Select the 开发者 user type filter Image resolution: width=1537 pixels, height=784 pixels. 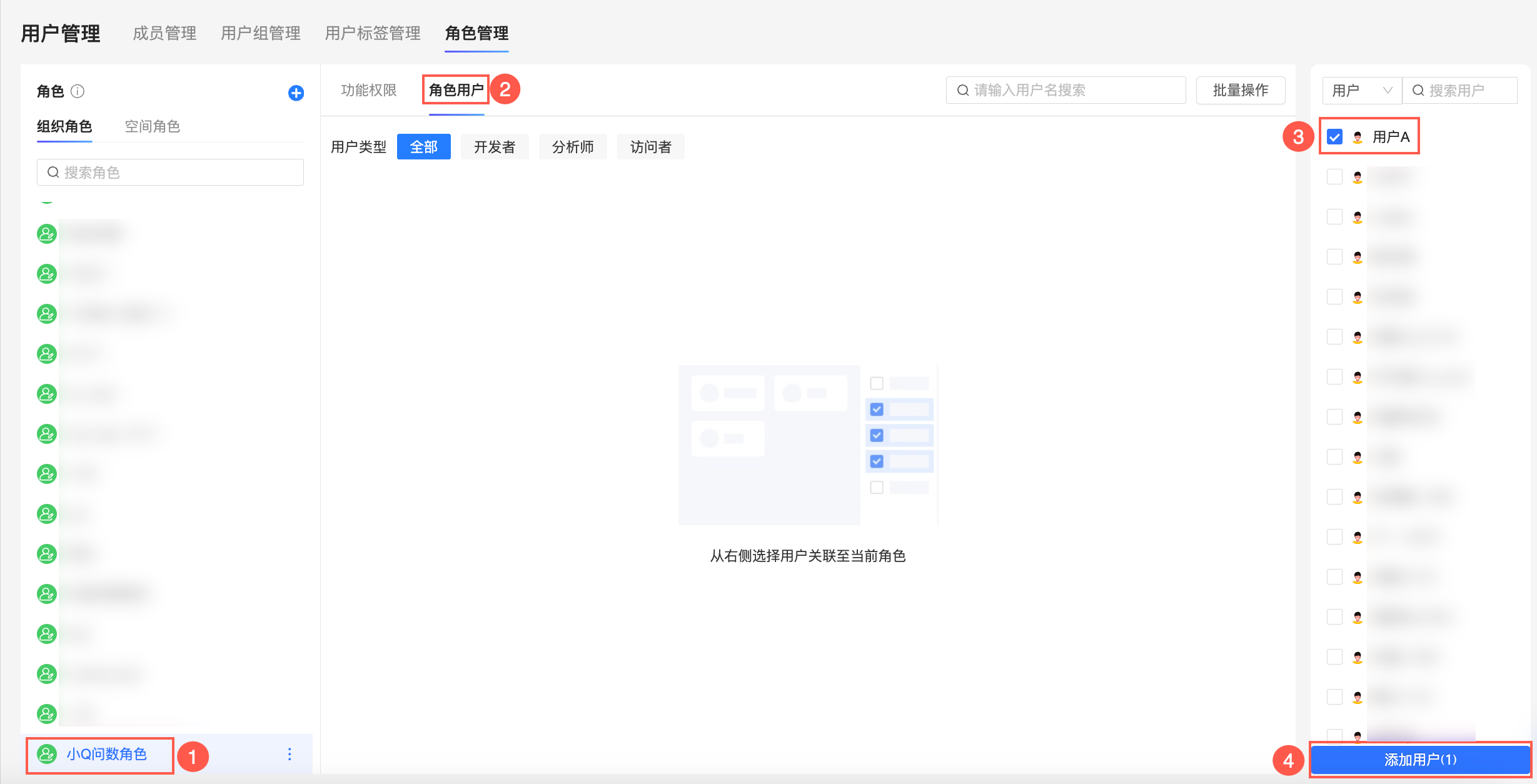(x=494, y=147)
